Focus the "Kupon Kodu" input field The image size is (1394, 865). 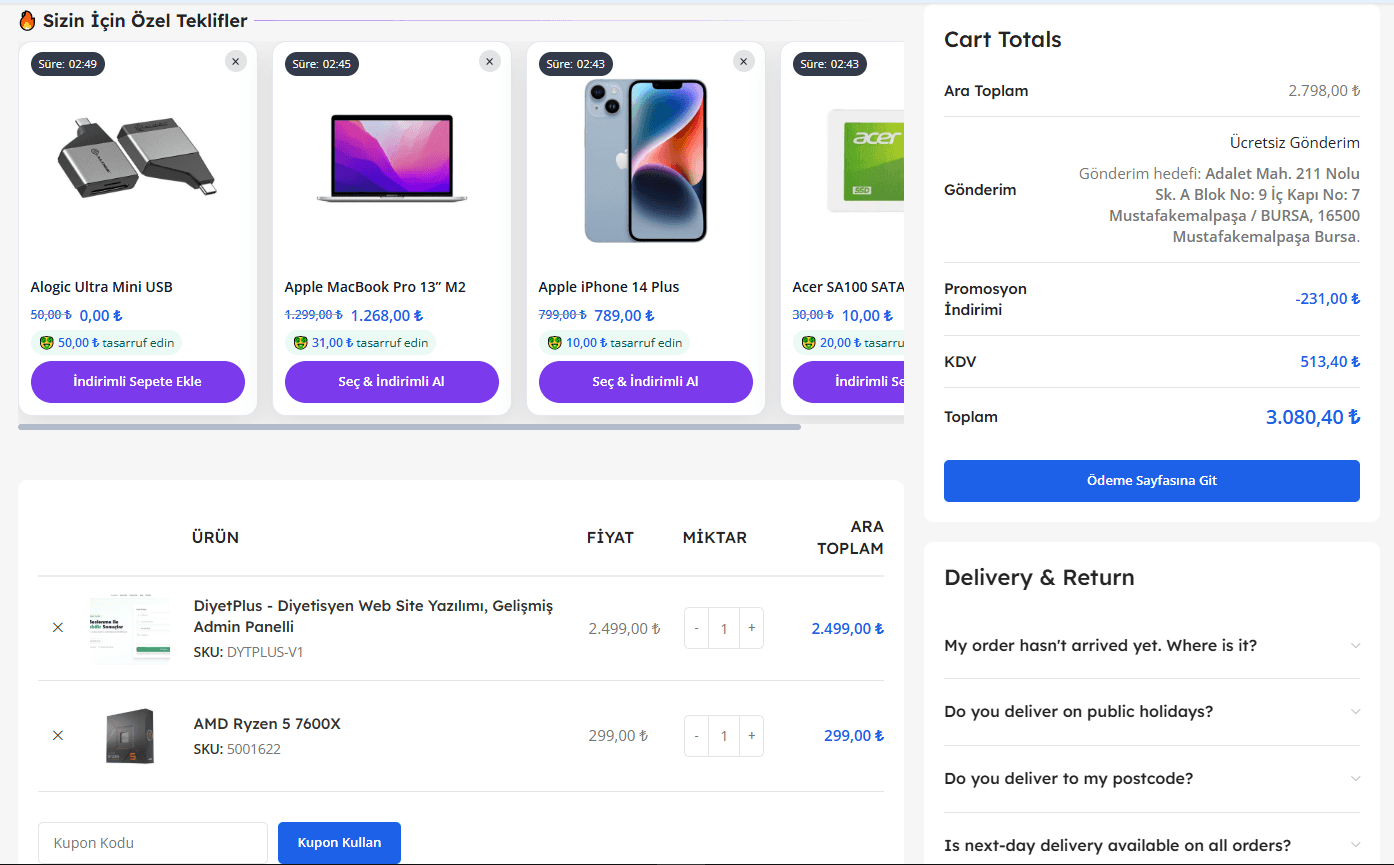pos(153,843)
